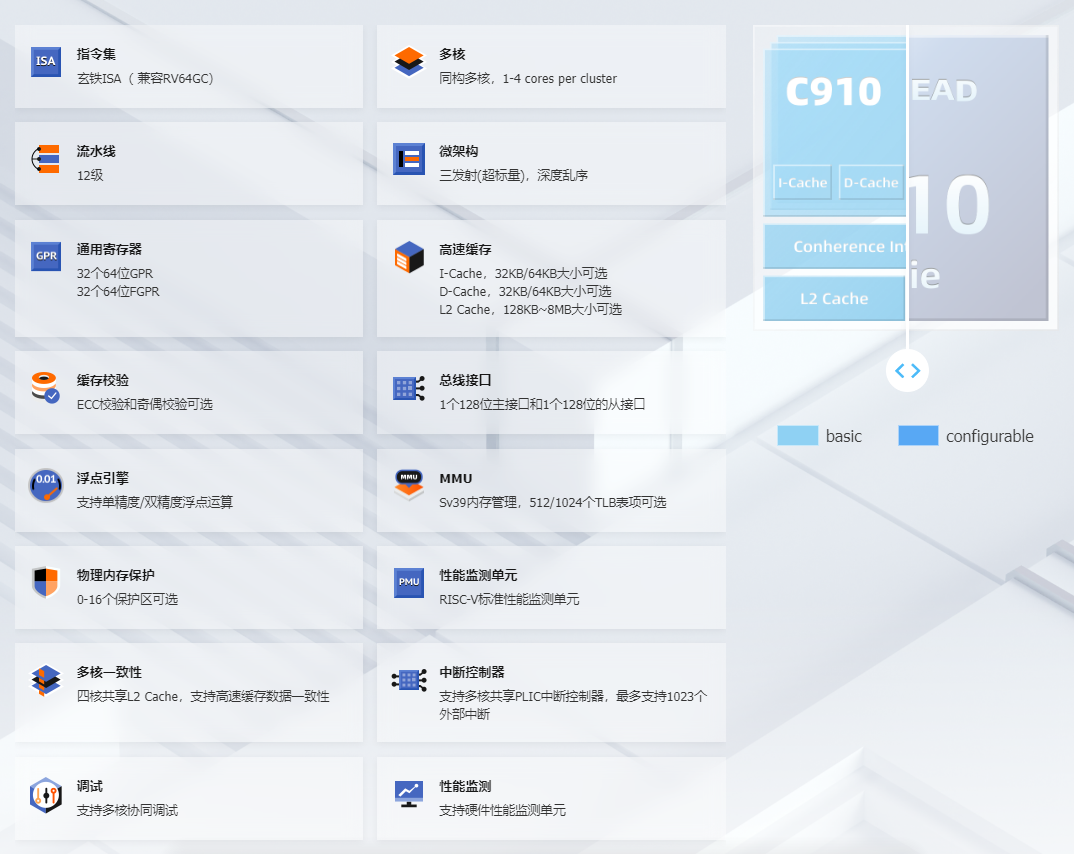This screenshot has width=1074, height=854.
Task: Click the 浮点引擎 0.01 floating-point icon
Action: (x=45, y=485)
